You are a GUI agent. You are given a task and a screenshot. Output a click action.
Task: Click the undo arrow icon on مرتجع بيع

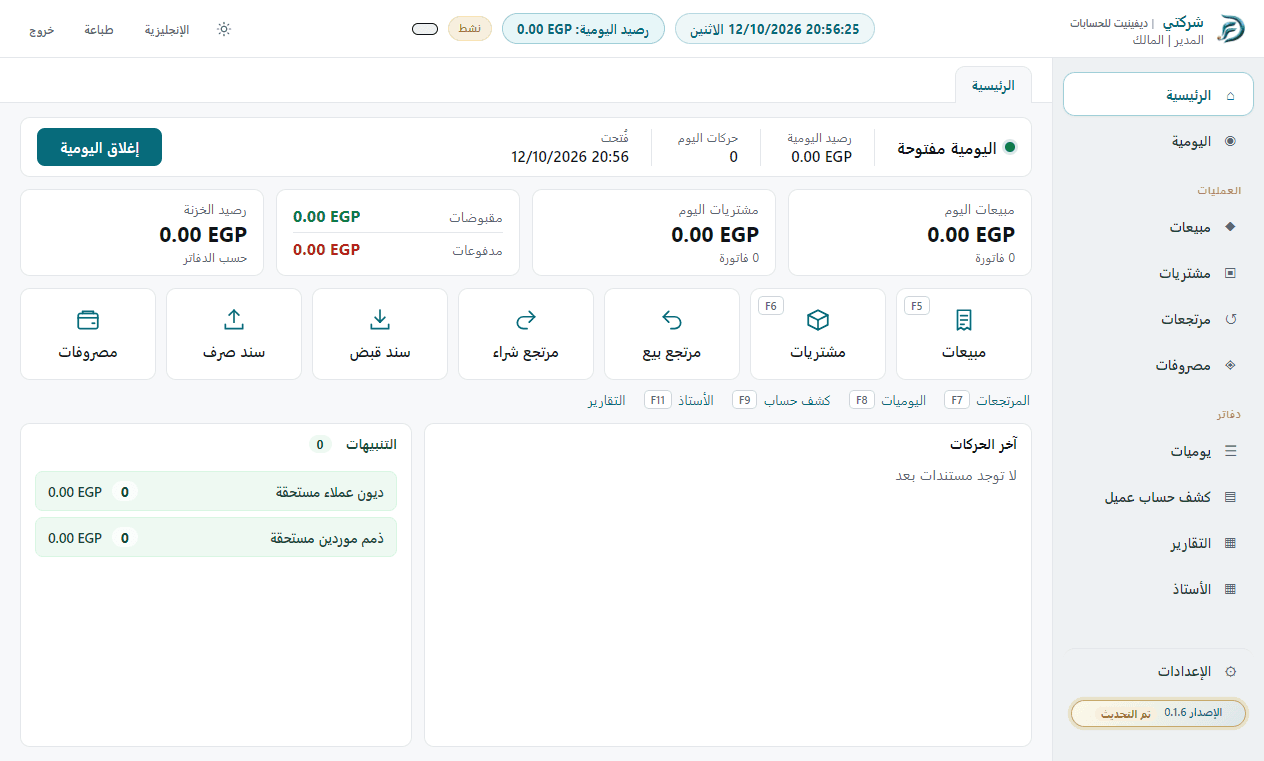(x=672, y=320)
